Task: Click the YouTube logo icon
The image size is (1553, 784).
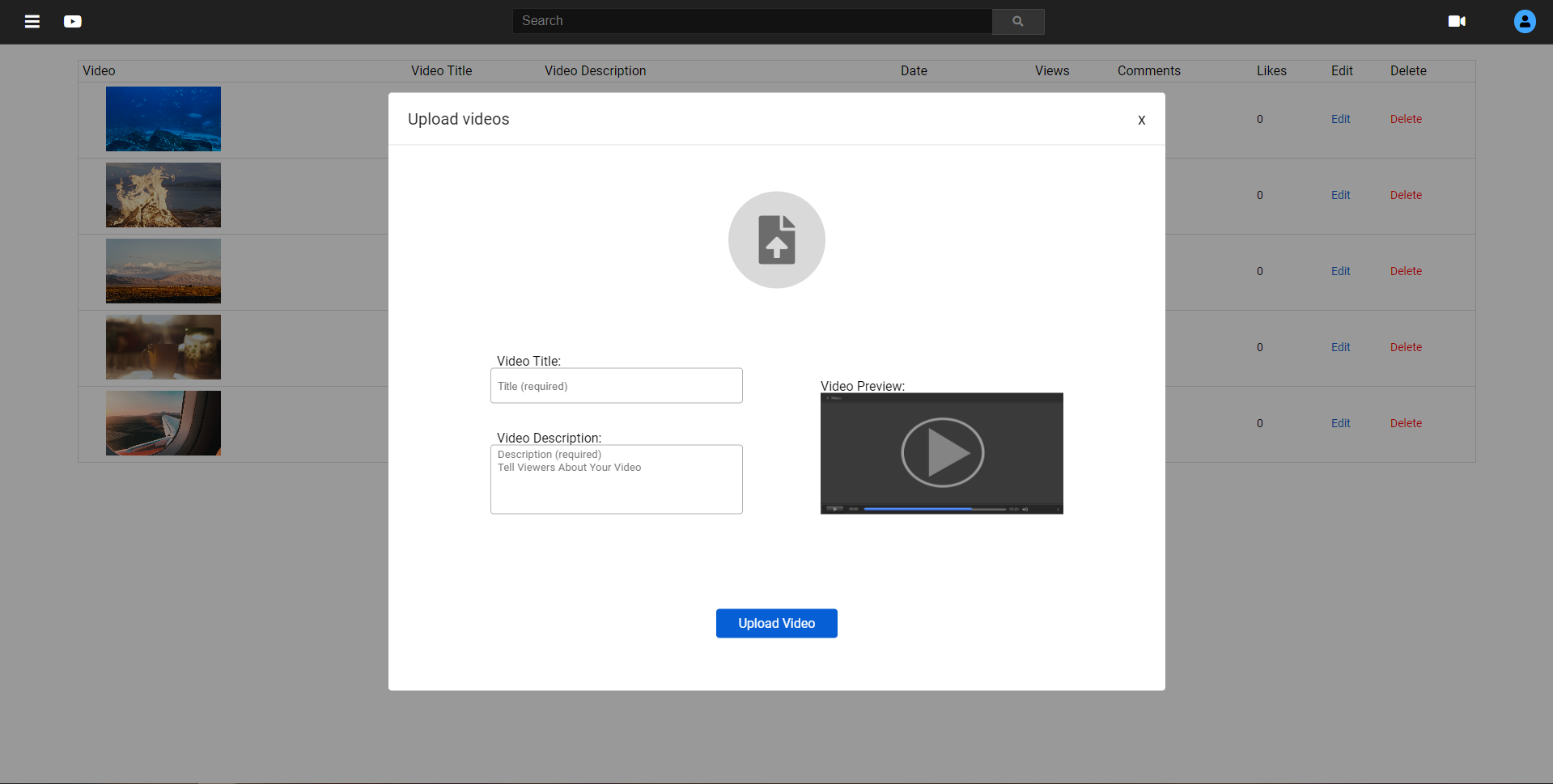Action: [x=72, y=21]
